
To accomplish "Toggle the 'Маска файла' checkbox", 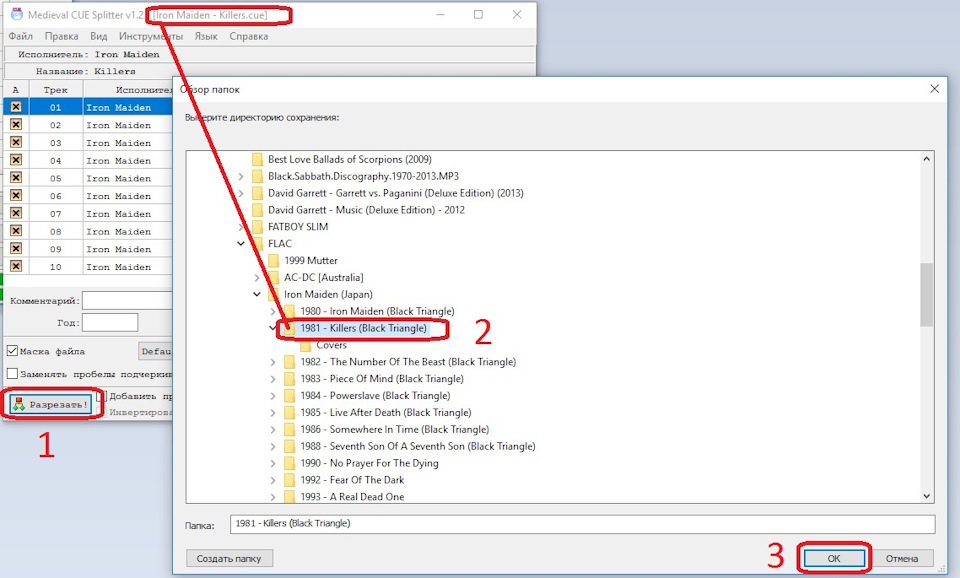I will (12, 351).
